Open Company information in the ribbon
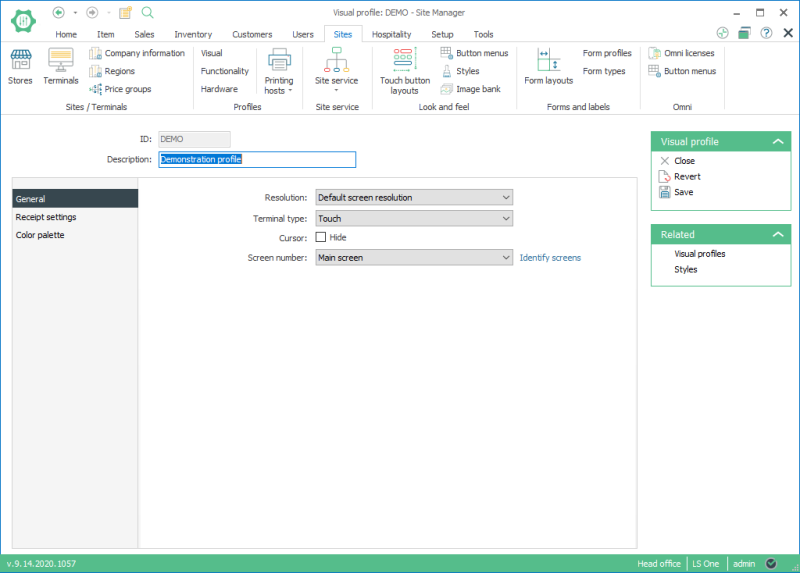800x573 pixels. coord(137,53)
